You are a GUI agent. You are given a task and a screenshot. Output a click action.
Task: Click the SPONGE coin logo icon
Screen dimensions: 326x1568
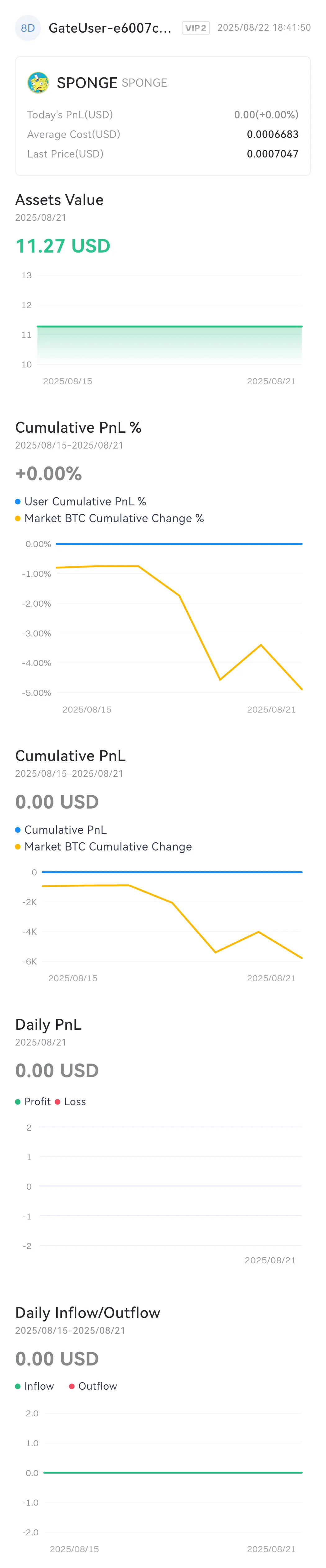38,82
